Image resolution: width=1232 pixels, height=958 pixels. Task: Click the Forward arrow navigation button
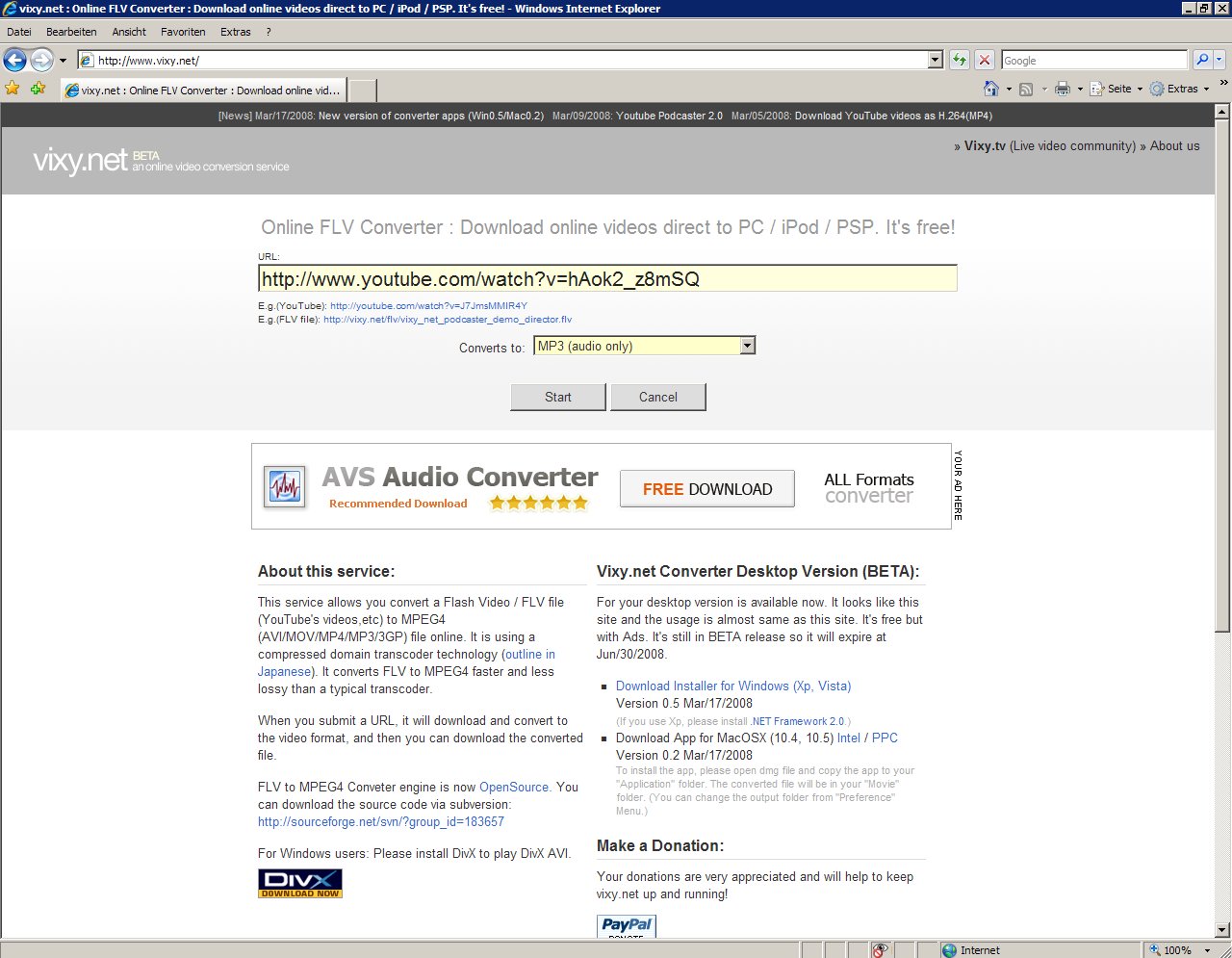tap(41, 61)
